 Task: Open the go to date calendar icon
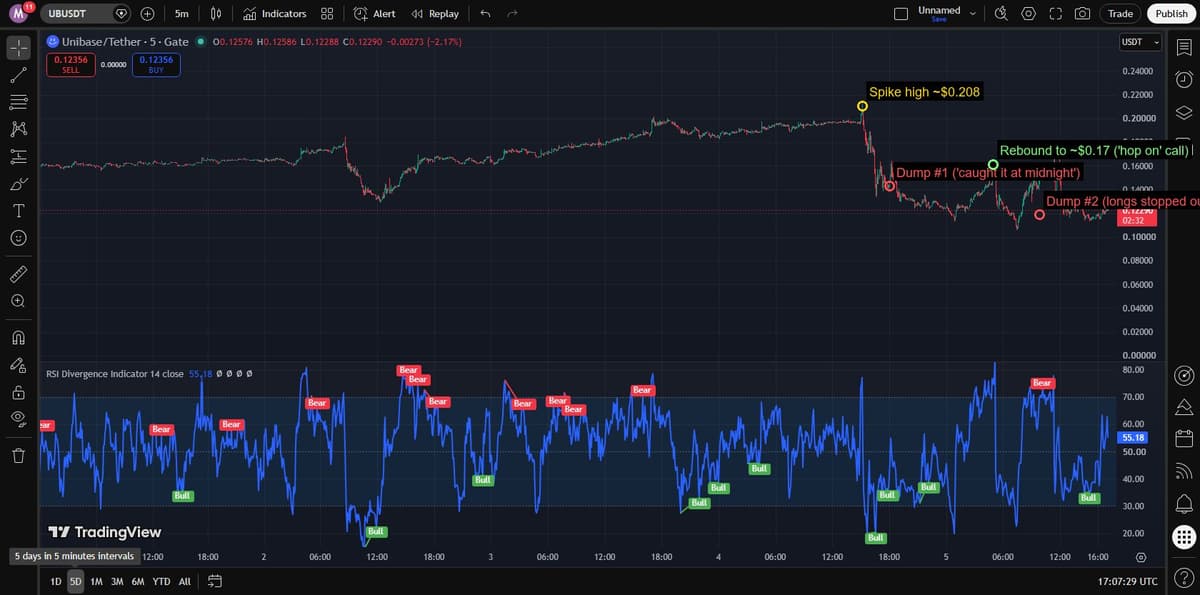click(214, 581)
